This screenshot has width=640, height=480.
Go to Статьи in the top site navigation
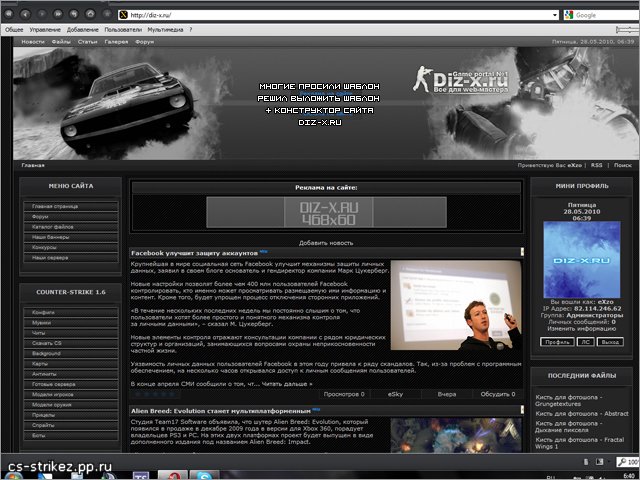click(87, 42)
